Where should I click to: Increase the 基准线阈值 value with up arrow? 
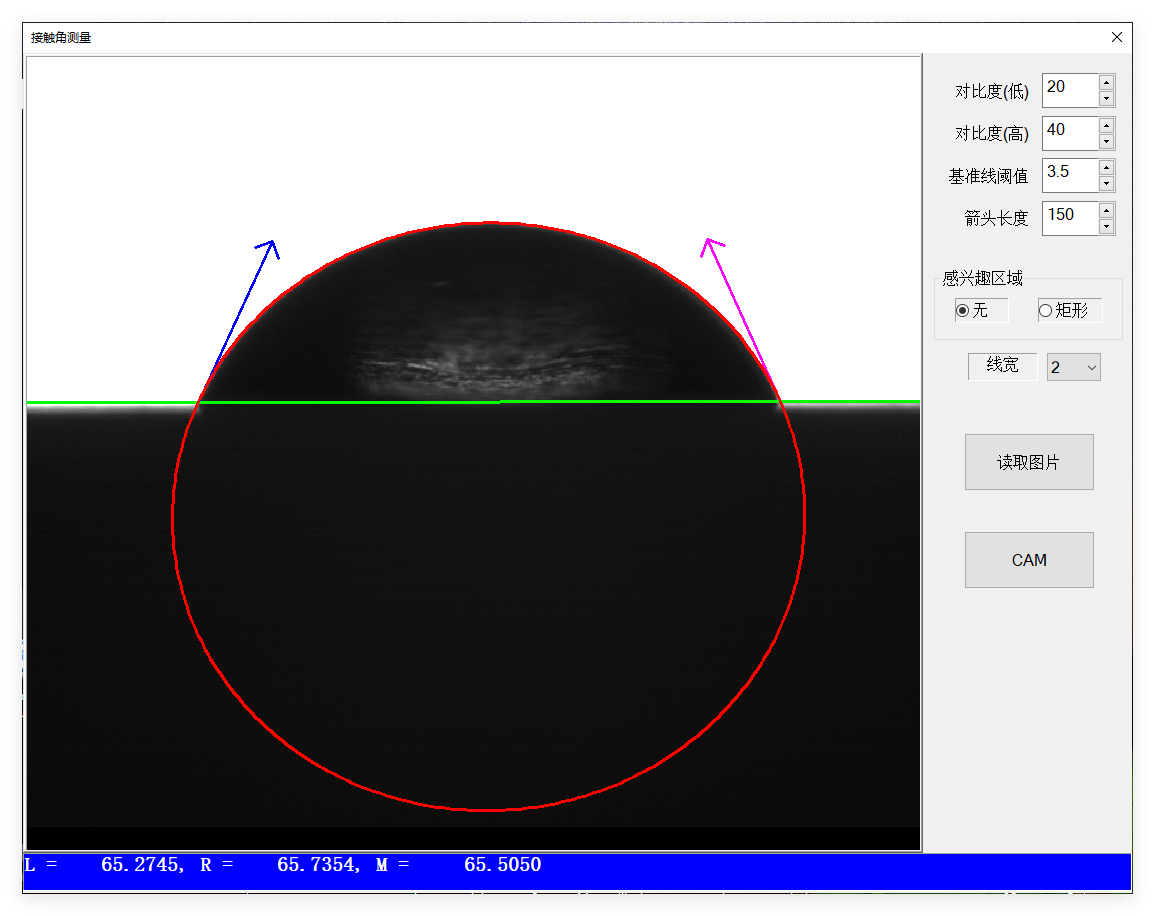[x=1105, y=169]
